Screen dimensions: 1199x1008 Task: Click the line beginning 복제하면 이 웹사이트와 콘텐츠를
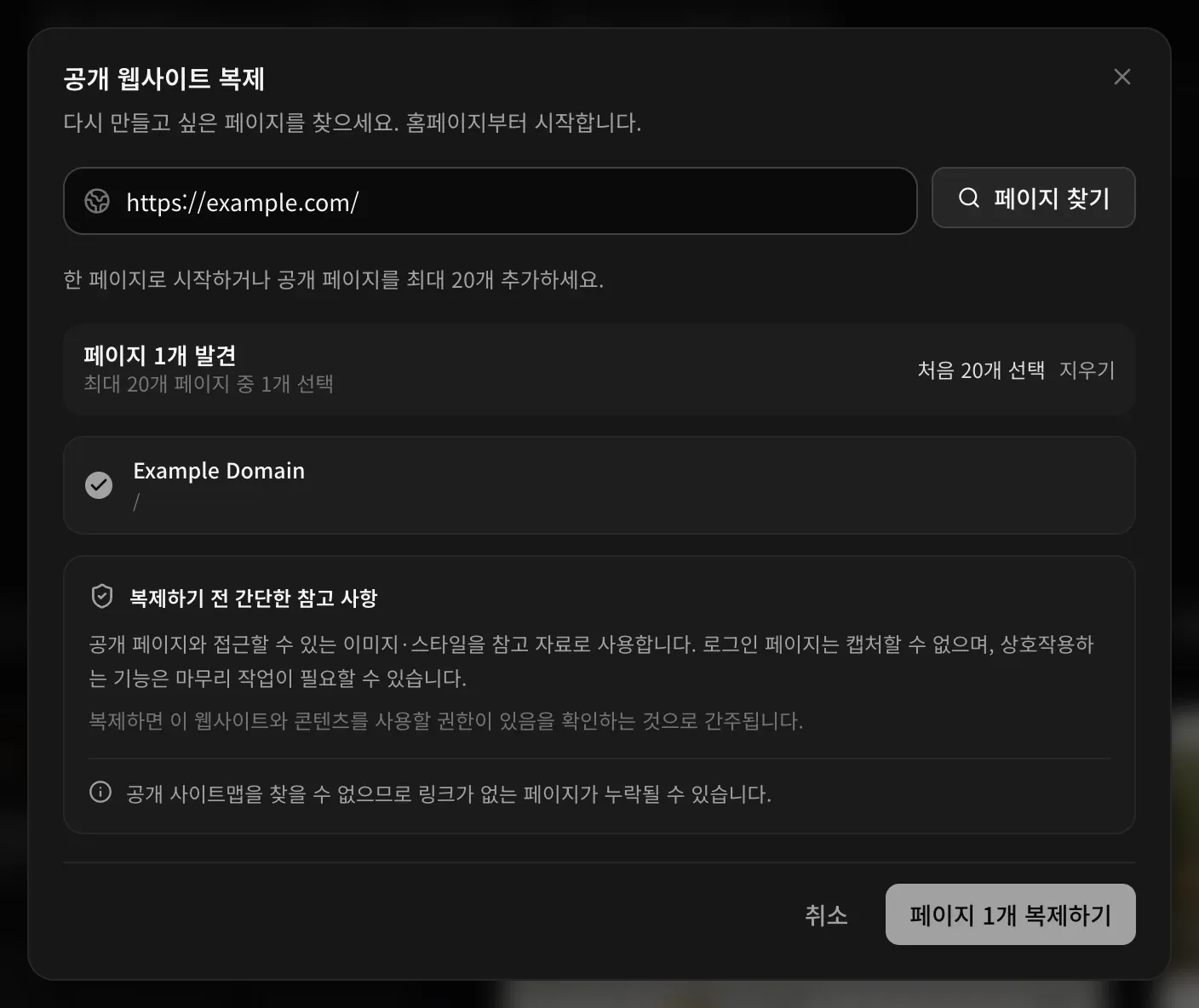click(446, 721)
